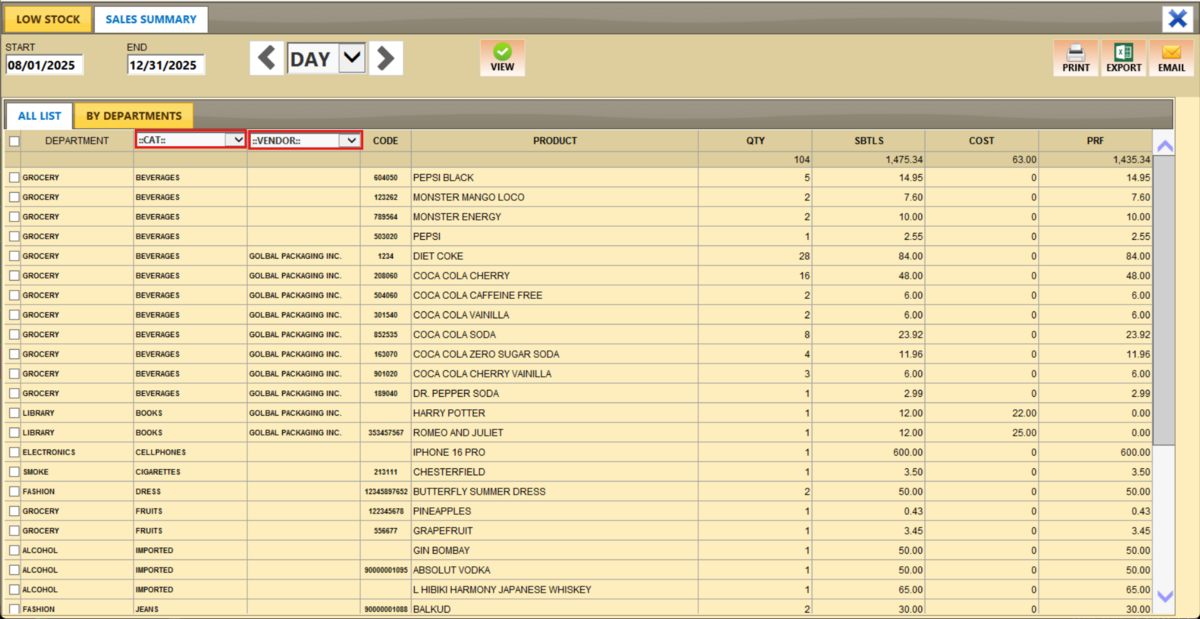Sort by the PRF column header

[1096, 141]
